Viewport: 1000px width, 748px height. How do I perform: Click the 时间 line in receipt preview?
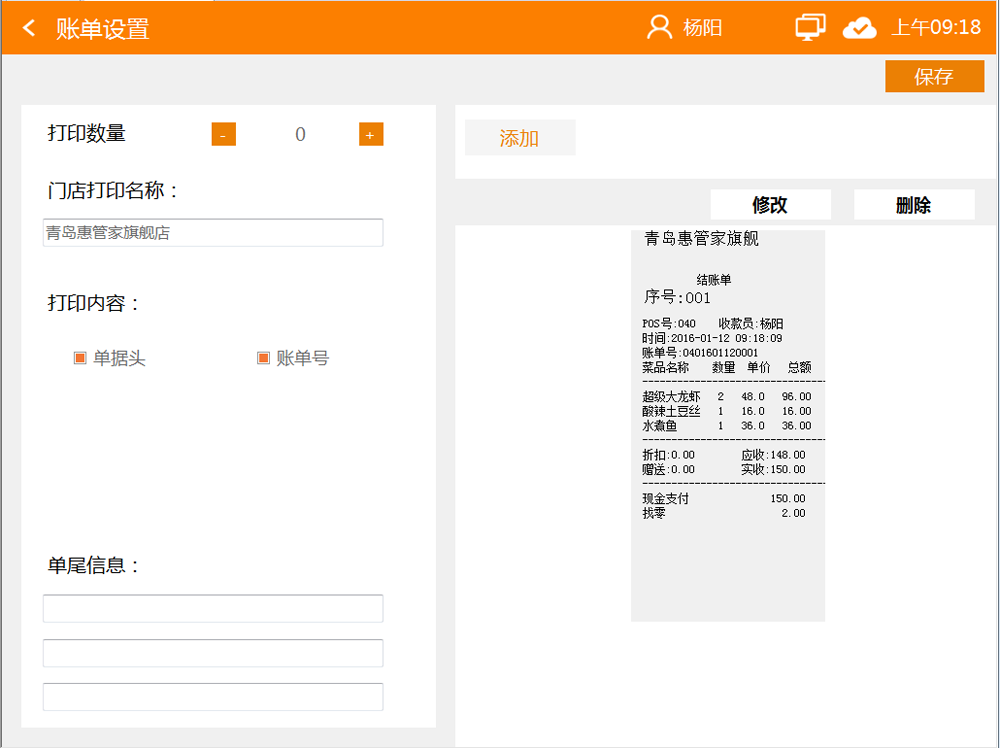712,338
